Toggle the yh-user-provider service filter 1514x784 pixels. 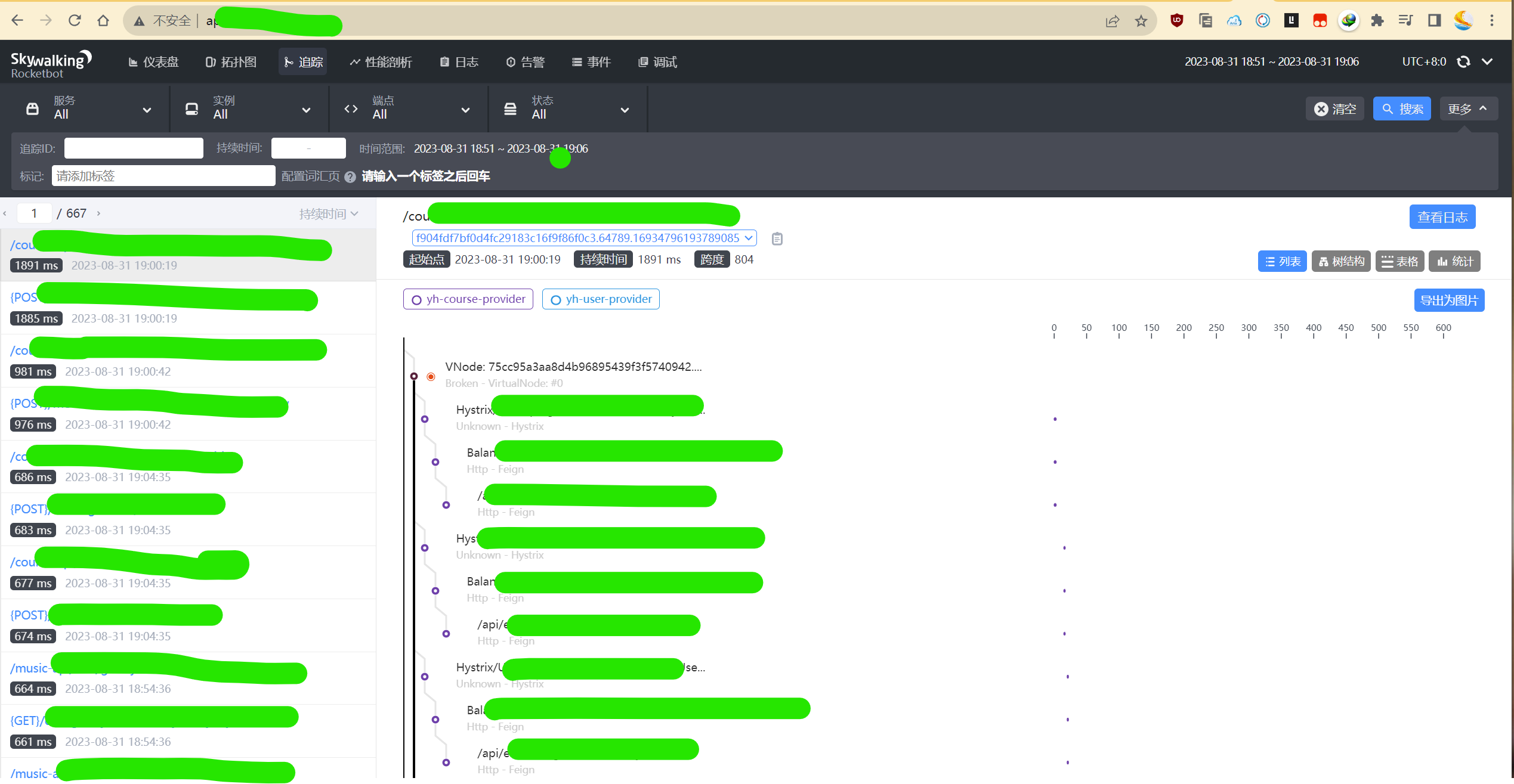coord(601,299)
